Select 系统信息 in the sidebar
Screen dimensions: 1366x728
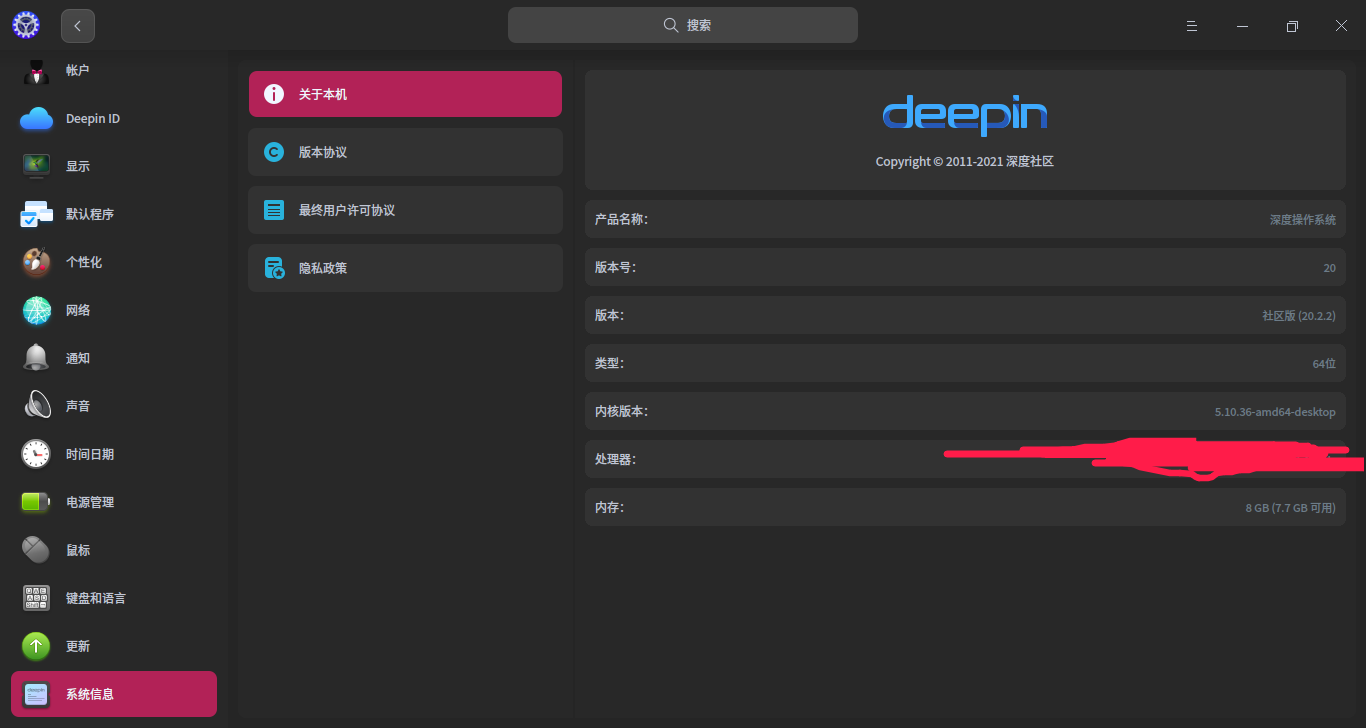click(114, 694)
